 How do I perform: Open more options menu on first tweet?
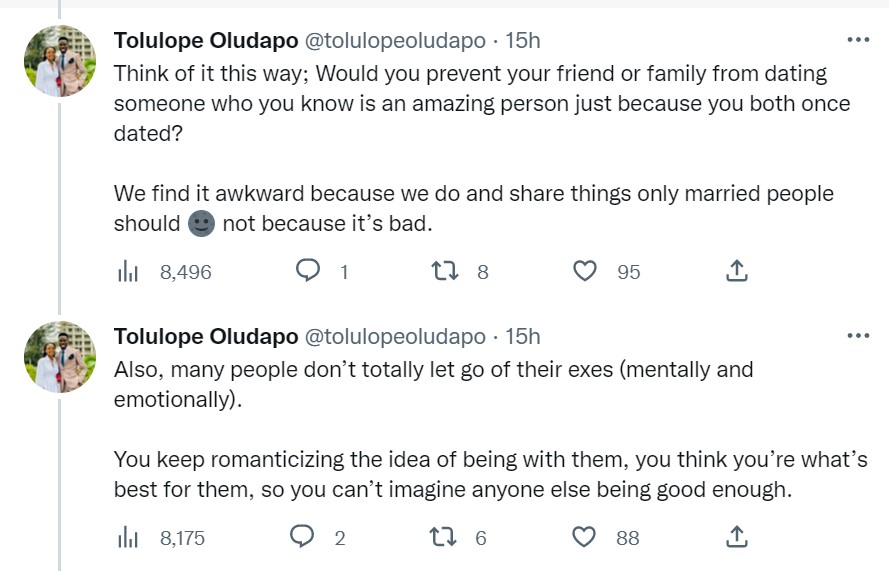pyautogui.click(x=858, y=40)
